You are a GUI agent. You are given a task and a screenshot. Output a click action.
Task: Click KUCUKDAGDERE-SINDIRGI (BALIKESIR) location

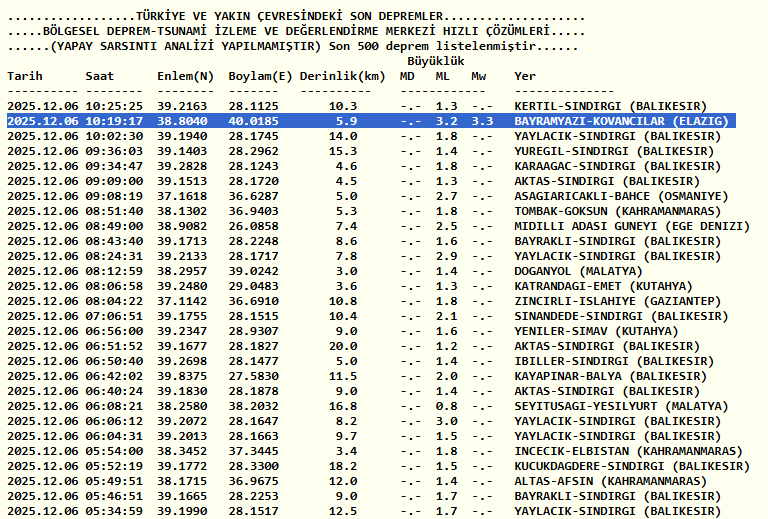coord(632,466)
